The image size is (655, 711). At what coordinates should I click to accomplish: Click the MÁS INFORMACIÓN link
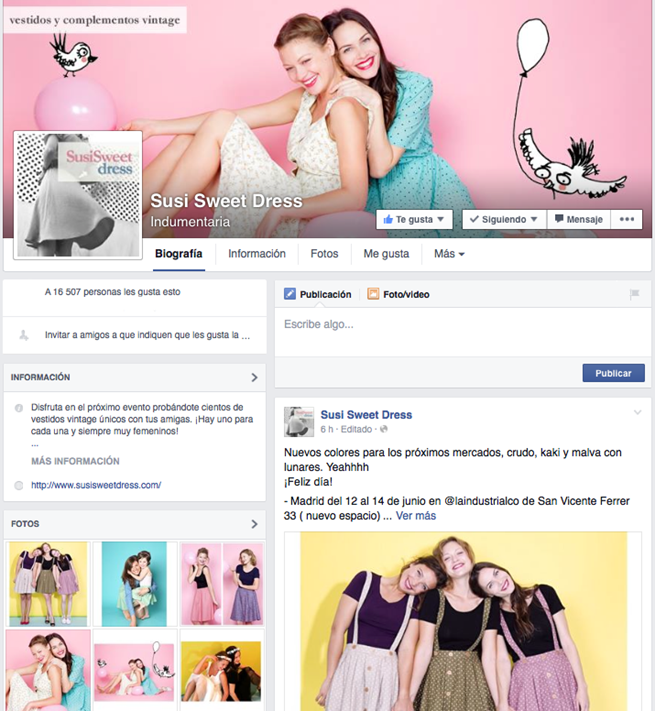pos(75,461)
